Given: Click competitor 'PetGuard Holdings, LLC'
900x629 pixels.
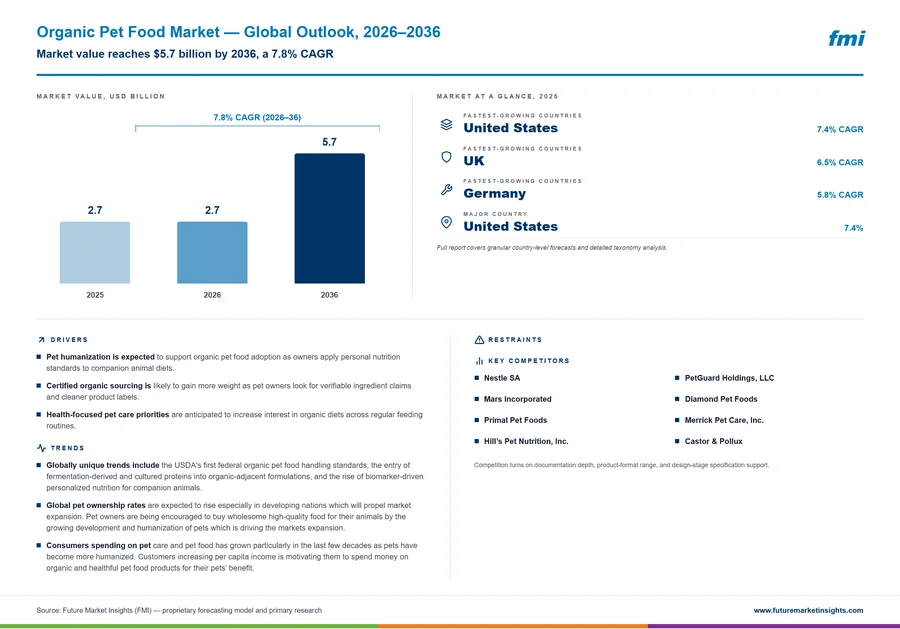Looking at the screenshot, I should (x=730, y=378).
